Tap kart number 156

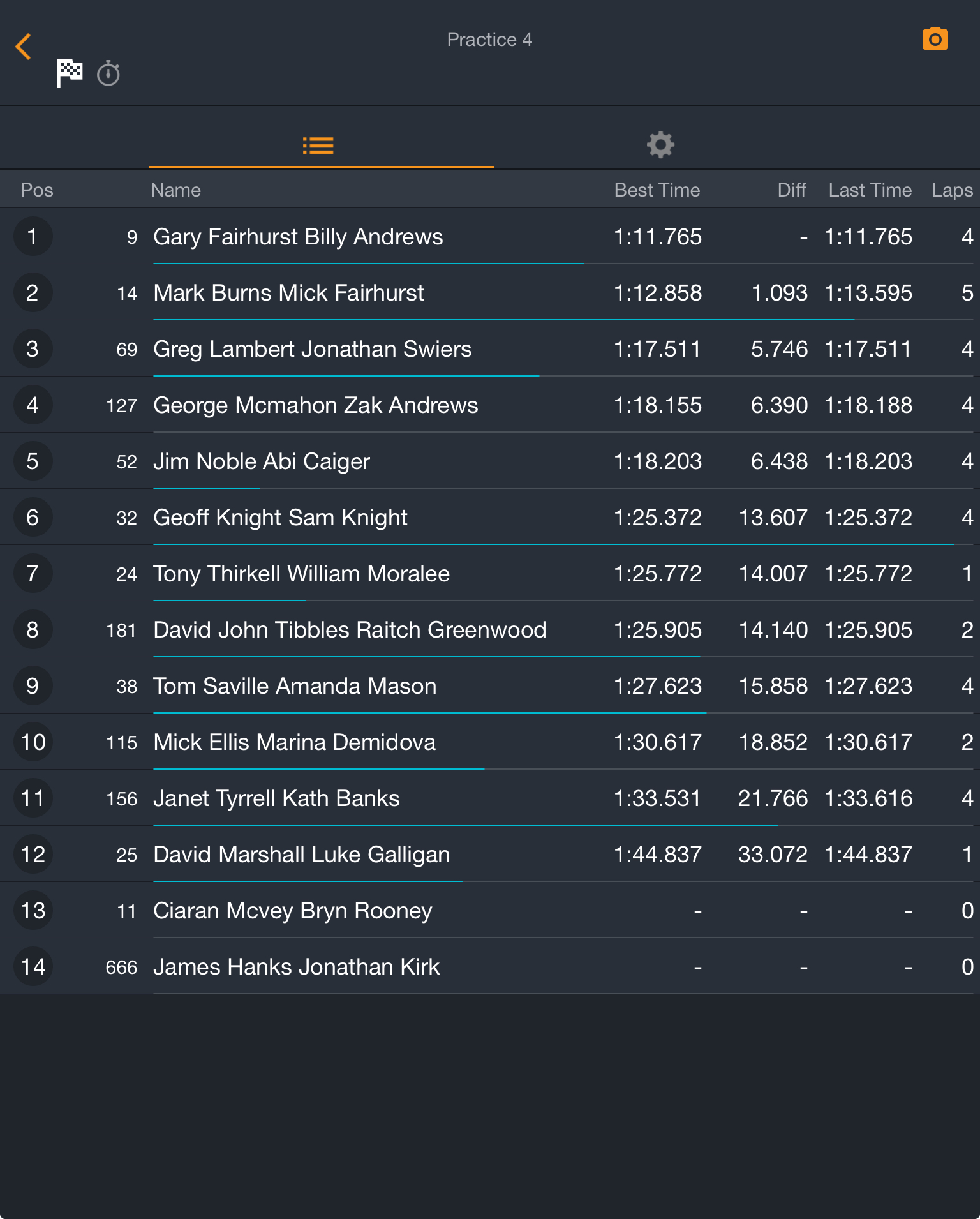(x=122, y=799)
